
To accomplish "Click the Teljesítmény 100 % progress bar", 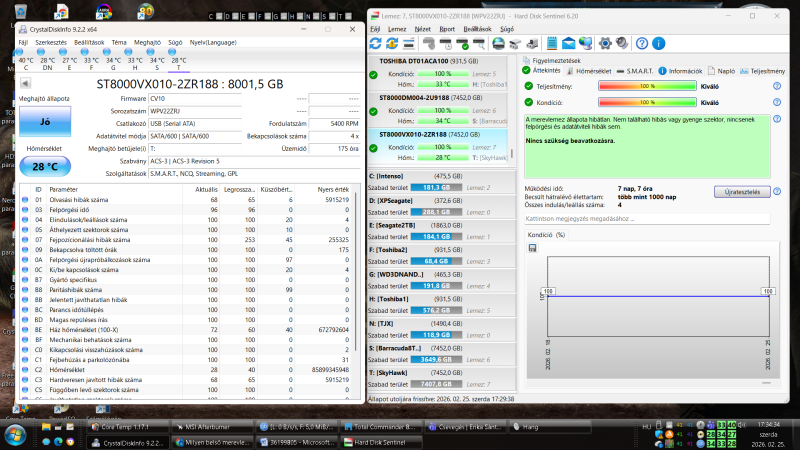I will 647,86.
